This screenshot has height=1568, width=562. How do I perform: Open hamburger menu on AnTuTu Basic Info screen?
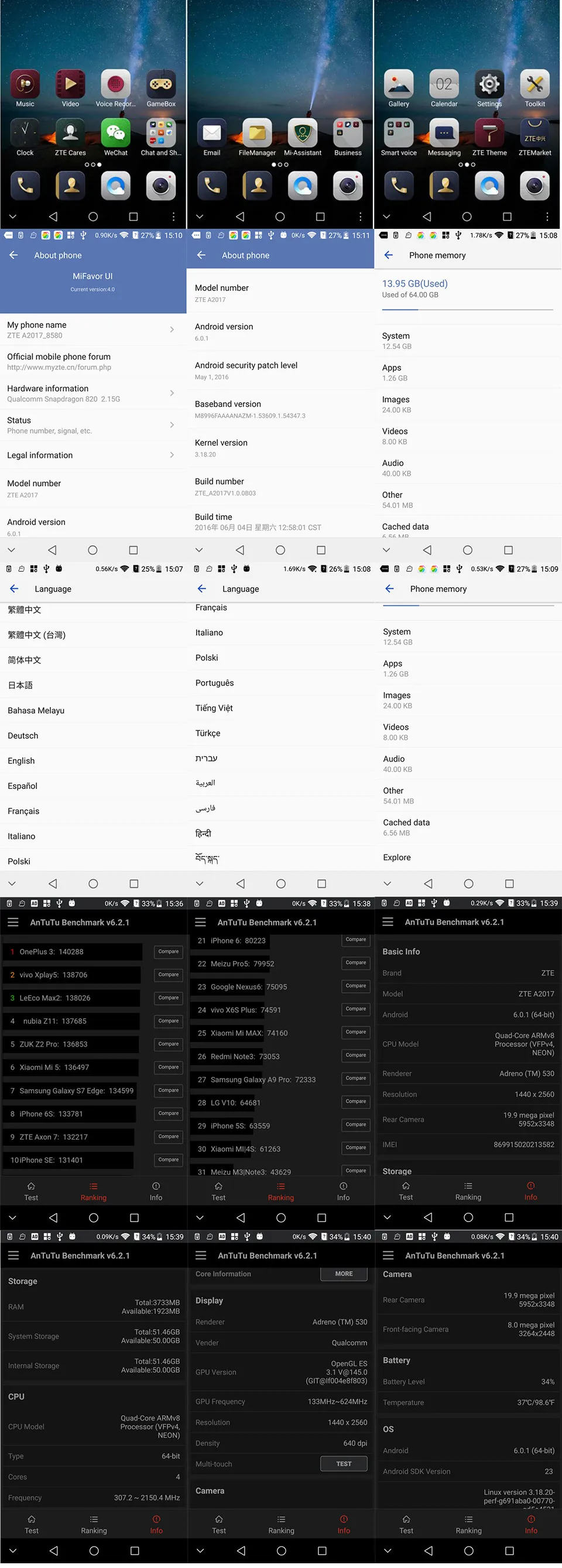click(x=388, y=922)
